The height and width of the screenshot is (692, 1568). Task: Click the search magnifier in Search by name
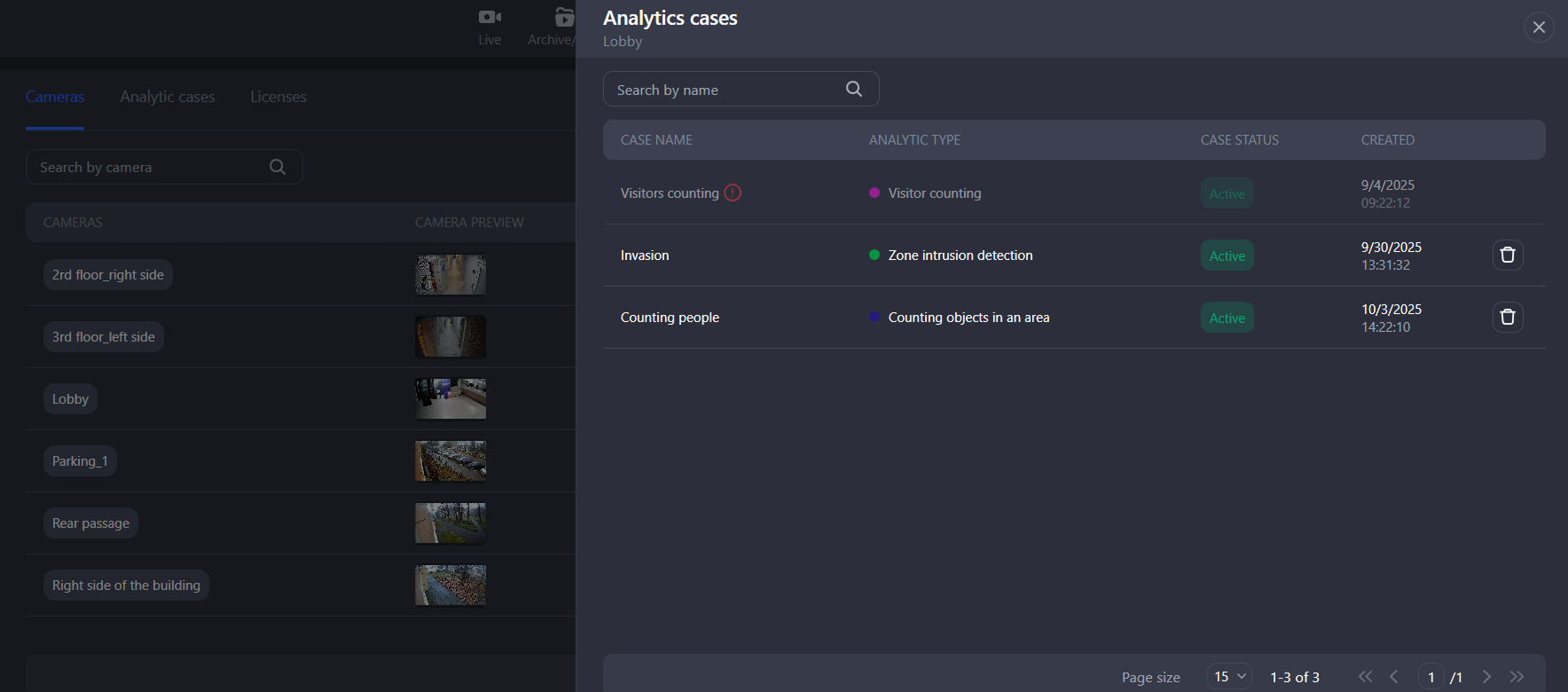854,89
